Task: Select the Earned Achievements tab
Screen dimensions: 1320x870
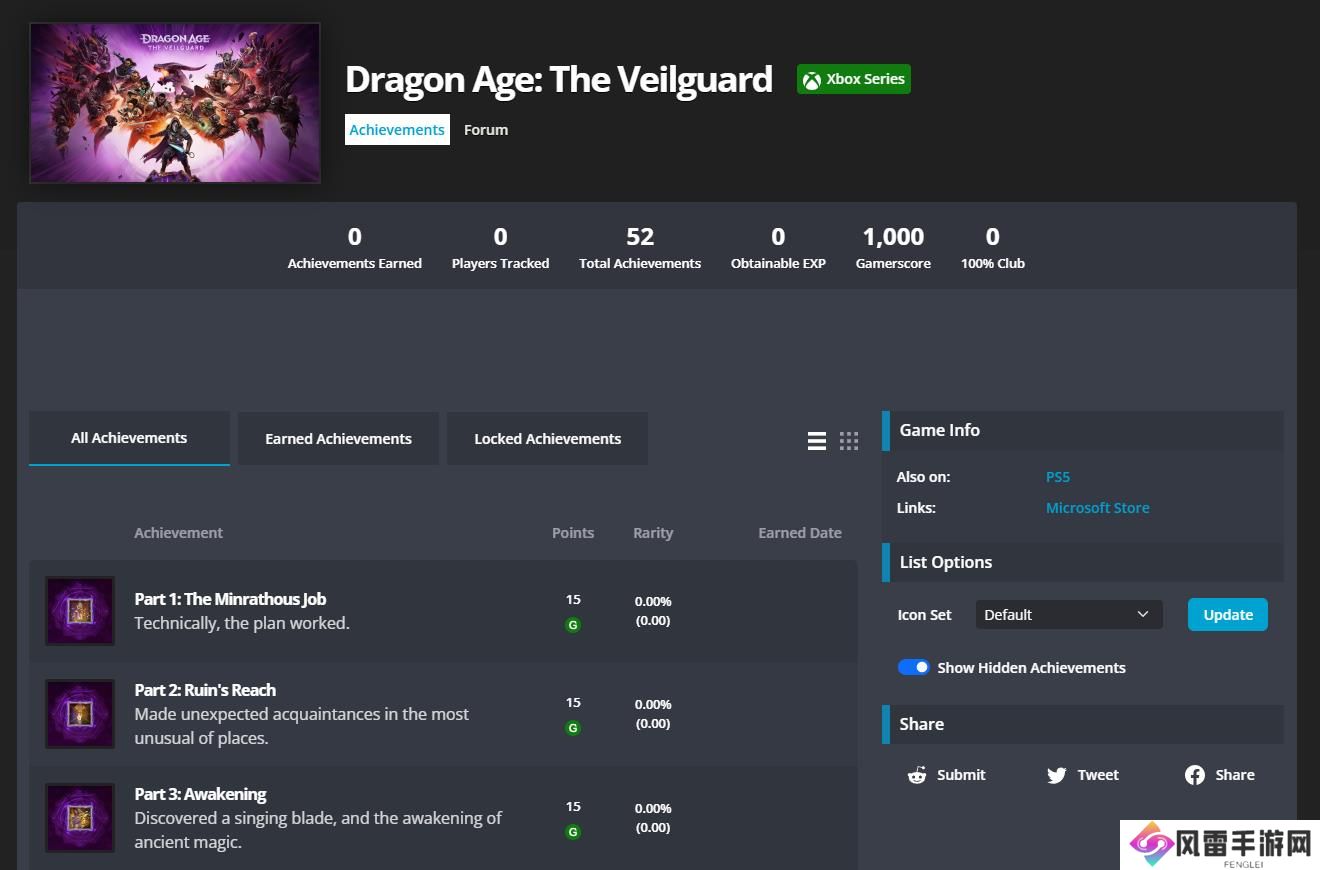Action: pyautogui.click(x=338, y=438)
